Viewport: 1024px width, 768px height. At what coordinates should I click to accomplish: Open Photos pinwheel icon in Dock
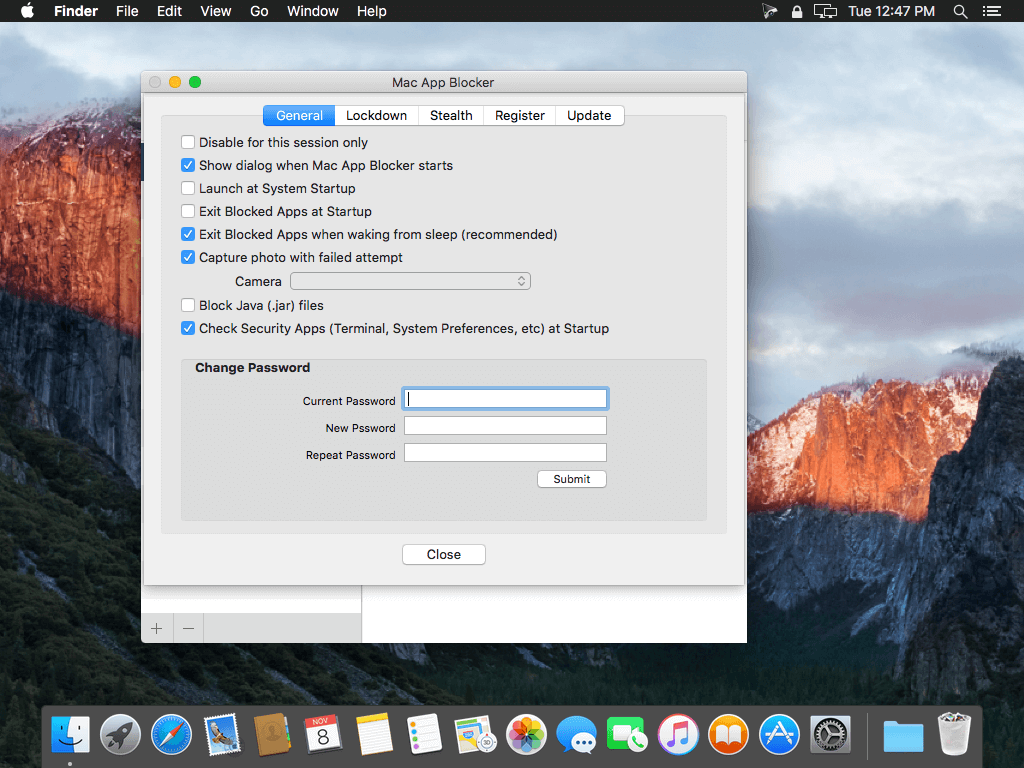click(x=526, y=734)
